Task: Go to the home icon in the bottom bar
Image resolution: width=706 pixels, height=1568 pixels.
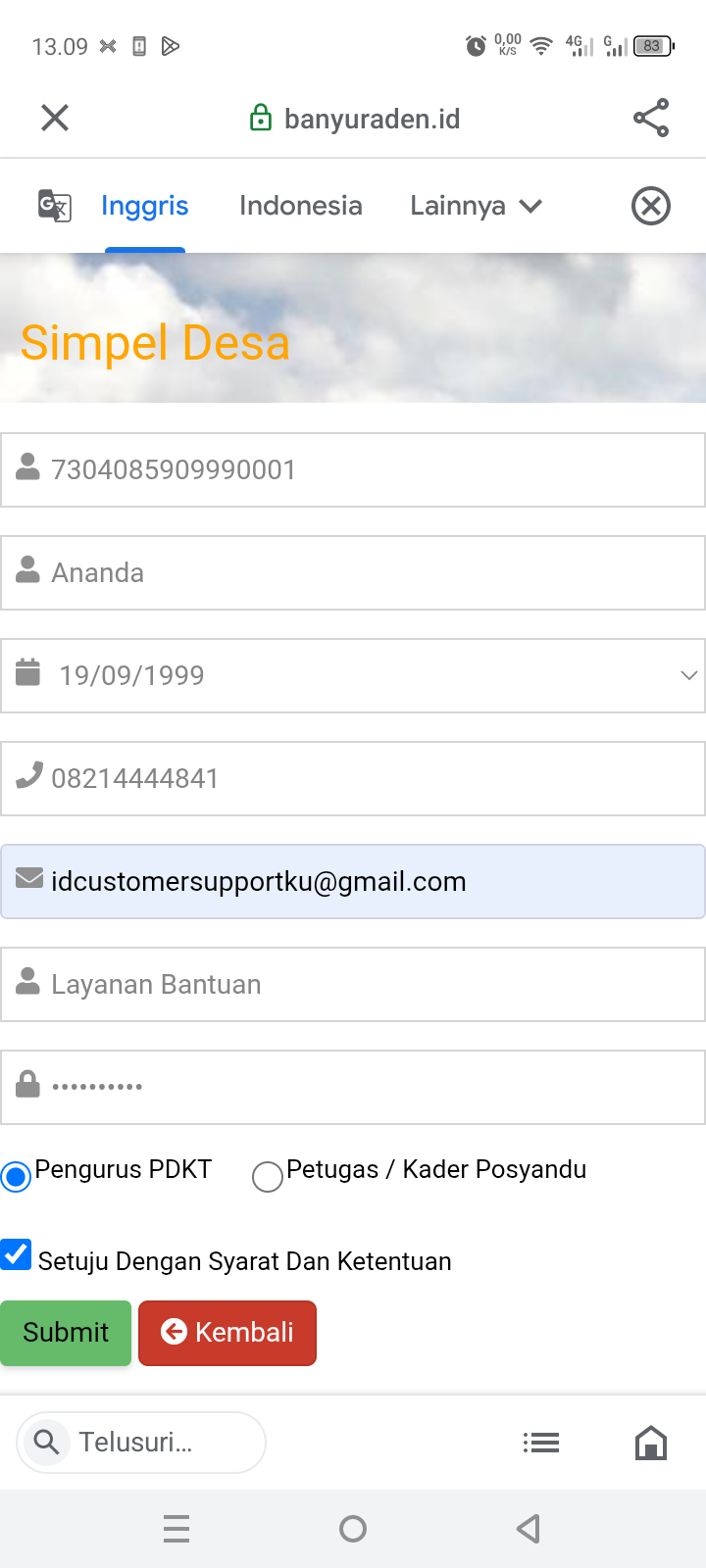Action: tap(651, 1443)
